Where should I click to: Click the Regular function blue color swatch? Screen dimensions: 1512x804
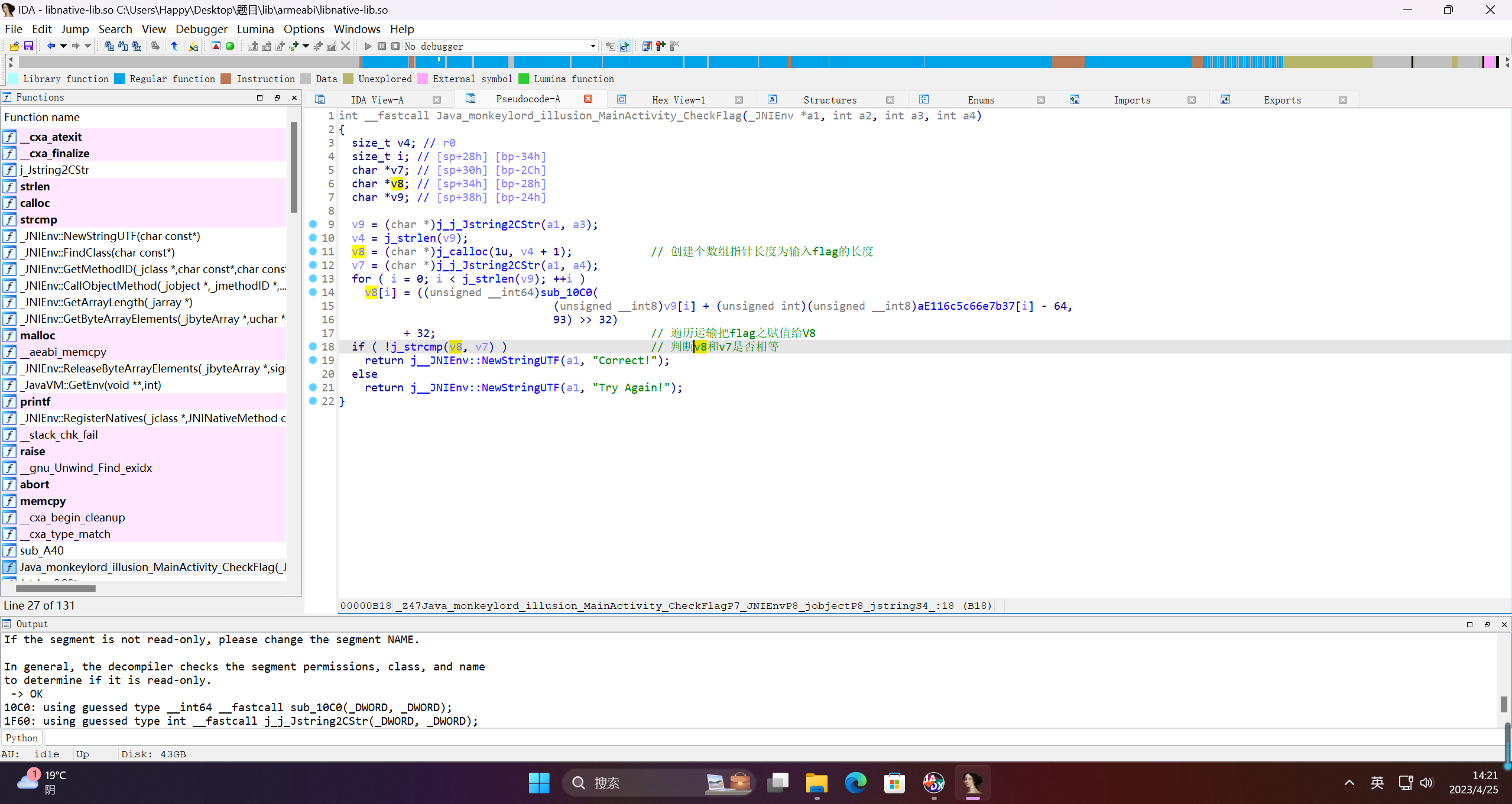119,79
